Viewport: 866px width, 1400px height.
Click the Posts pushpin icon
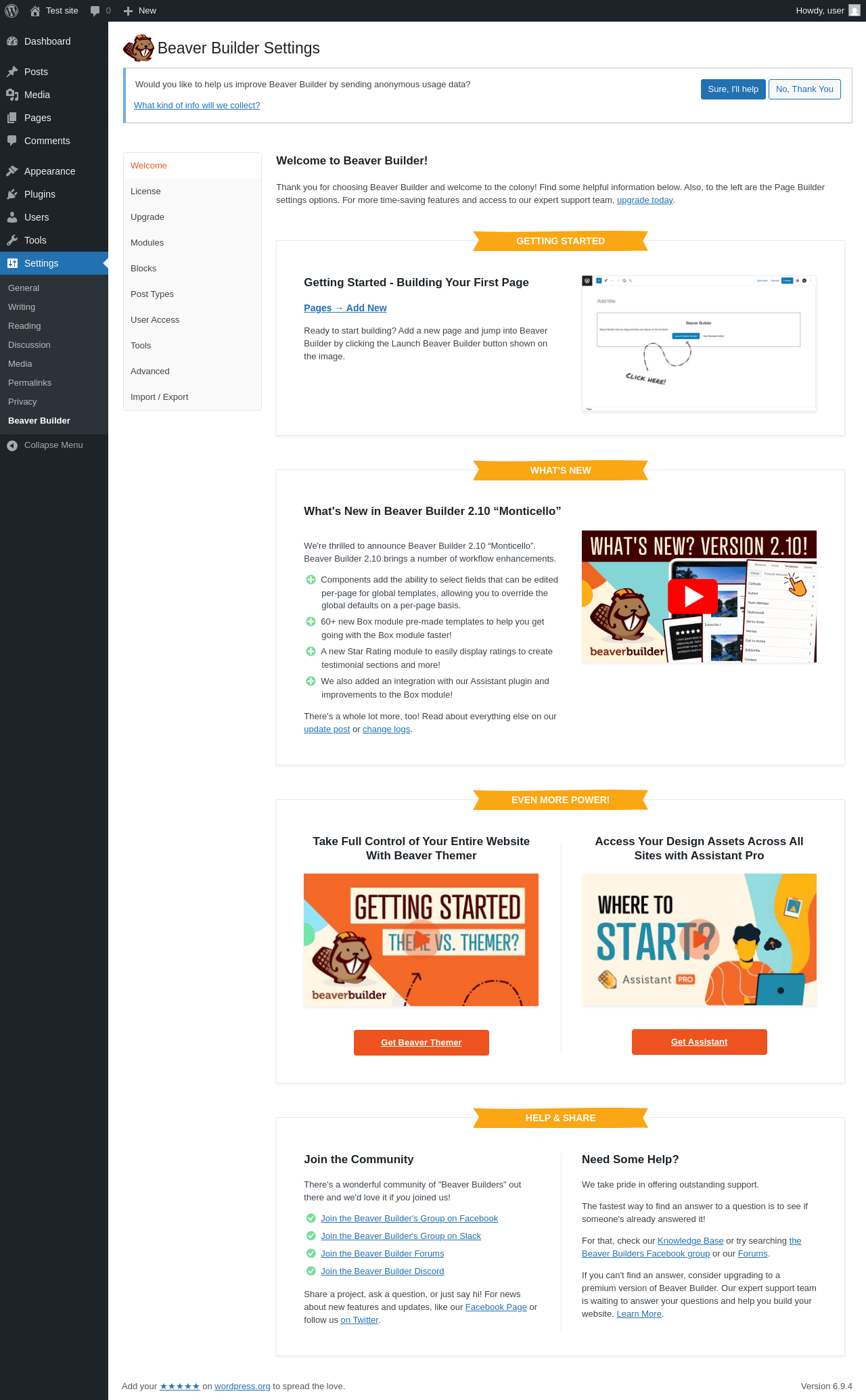click(x=12, y=72)
